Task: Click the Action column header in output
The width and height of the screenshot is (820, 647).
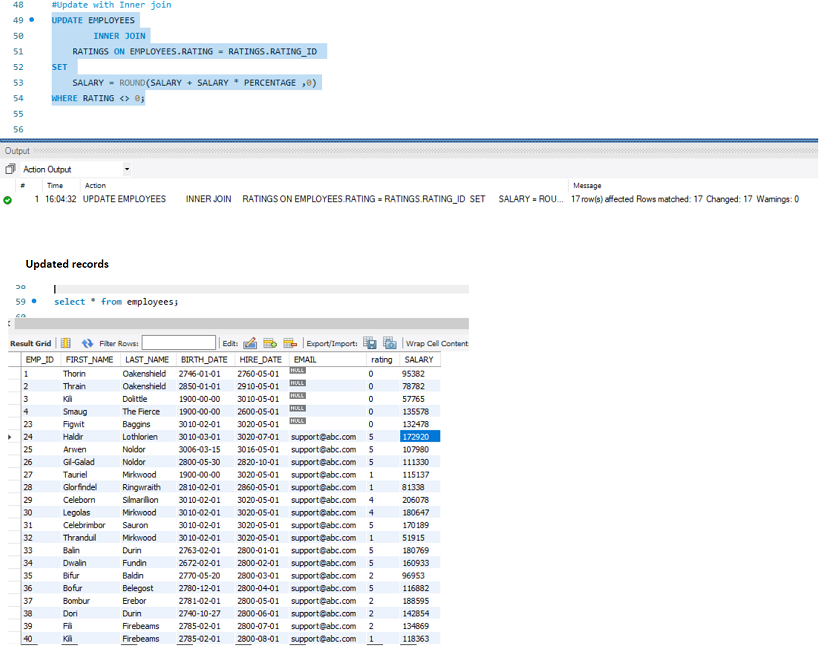Action: pyautogui.click(x=95, y=186)
